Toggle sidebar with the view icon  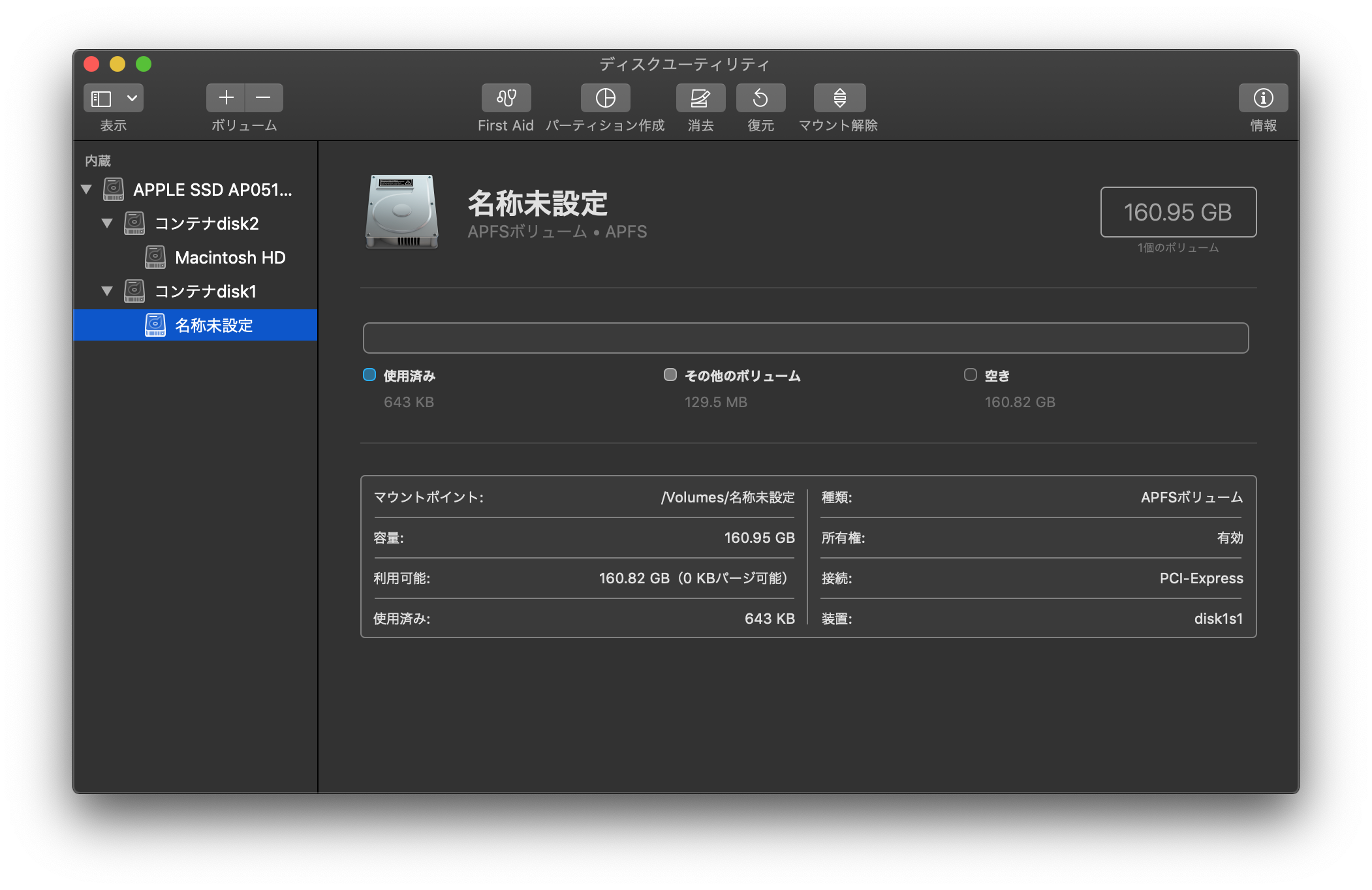pos(102,98)
